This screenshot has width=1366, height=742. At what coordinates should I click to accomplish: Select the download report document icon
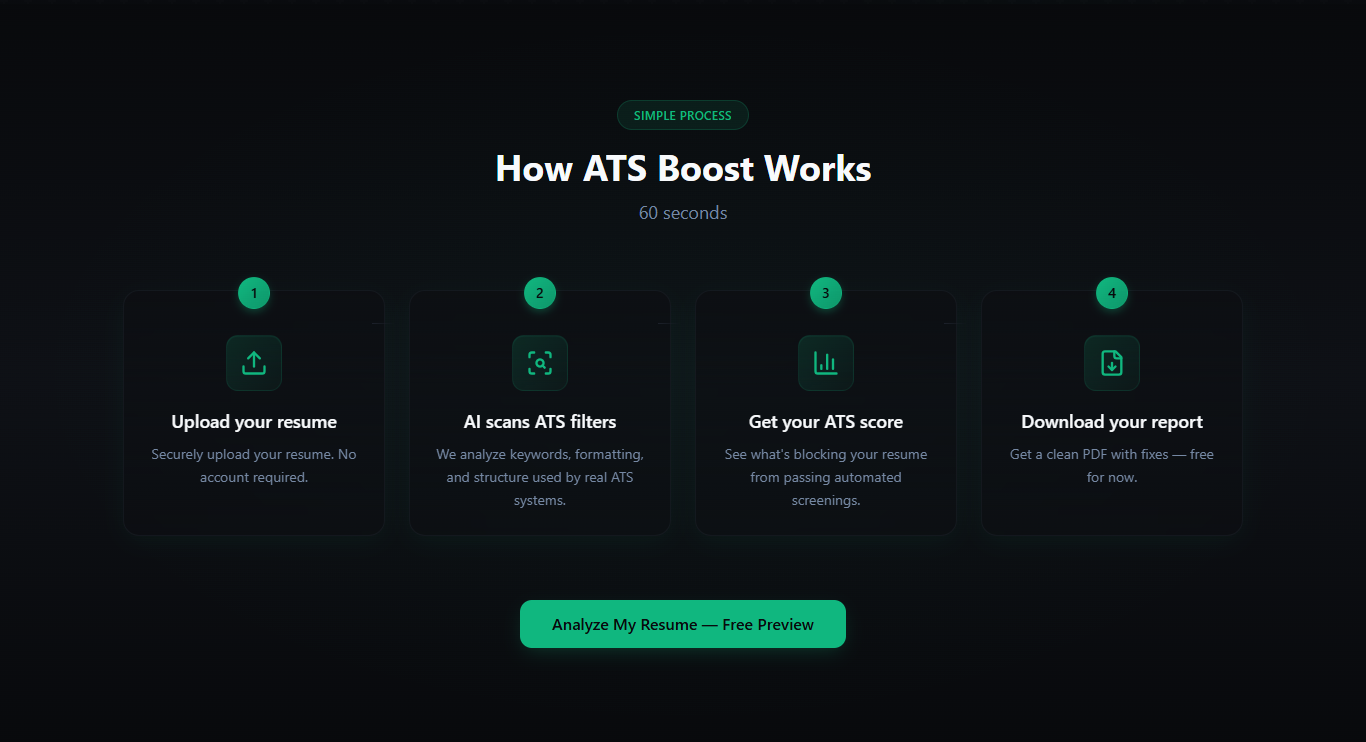tap(1111, 363)
